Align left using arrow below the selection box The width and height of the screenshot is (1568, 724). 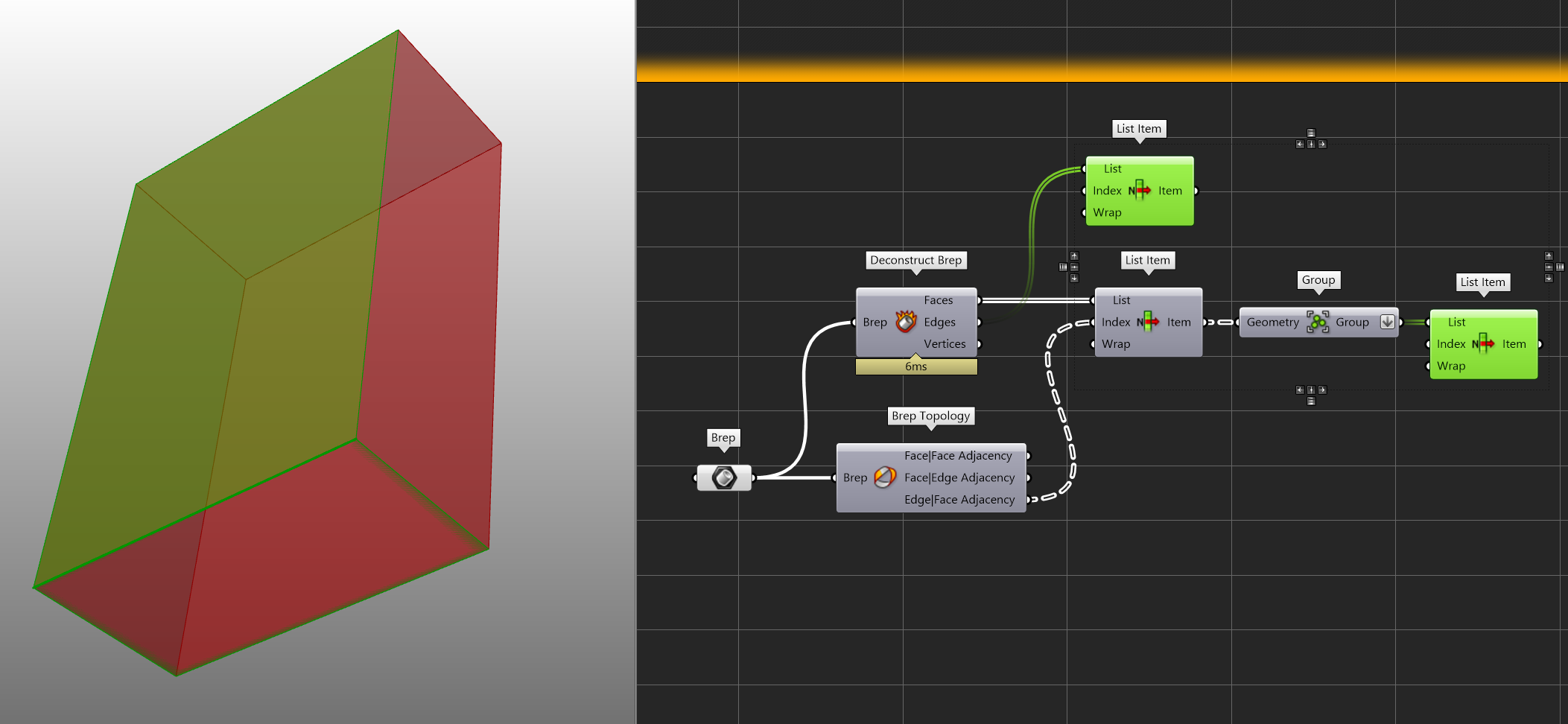1300,390
